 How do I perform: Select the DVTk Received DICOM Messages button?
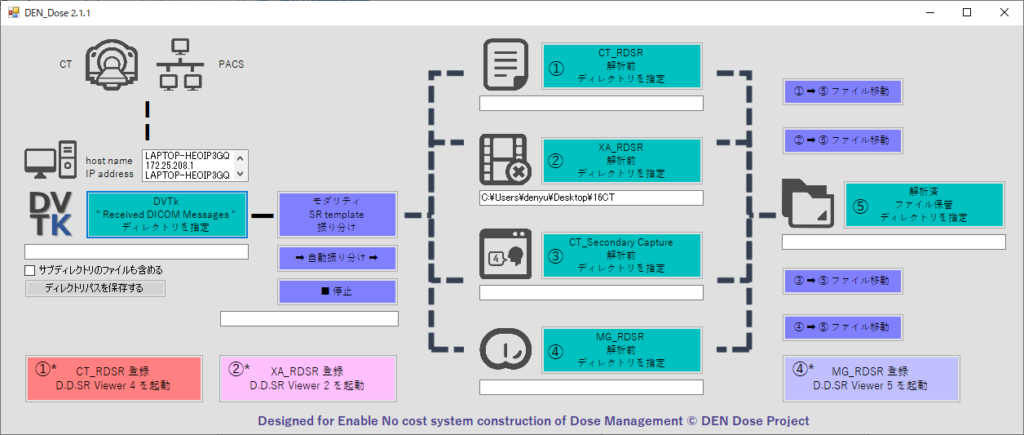tap(166, 214)
